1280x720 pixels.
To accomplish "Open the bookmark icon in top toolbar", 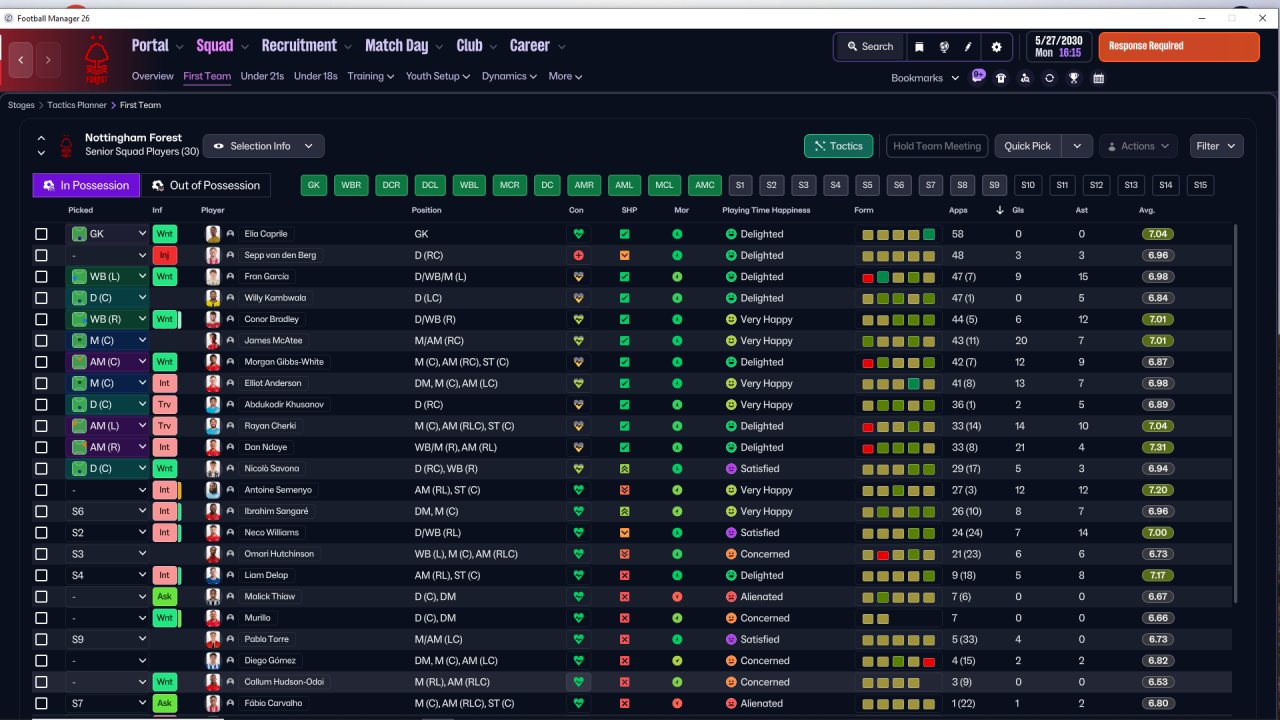I will tap(919, 47).
